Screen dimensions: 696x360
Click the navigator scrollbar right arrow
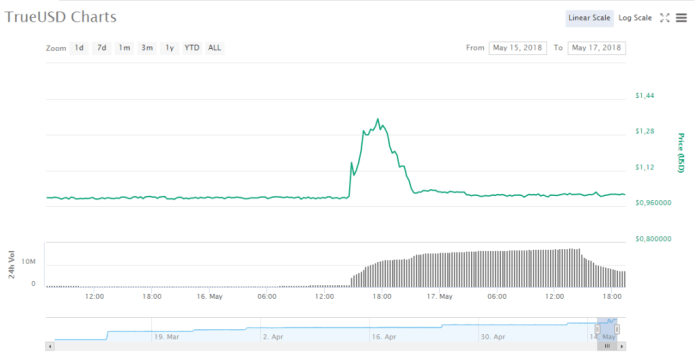[621, 346]
